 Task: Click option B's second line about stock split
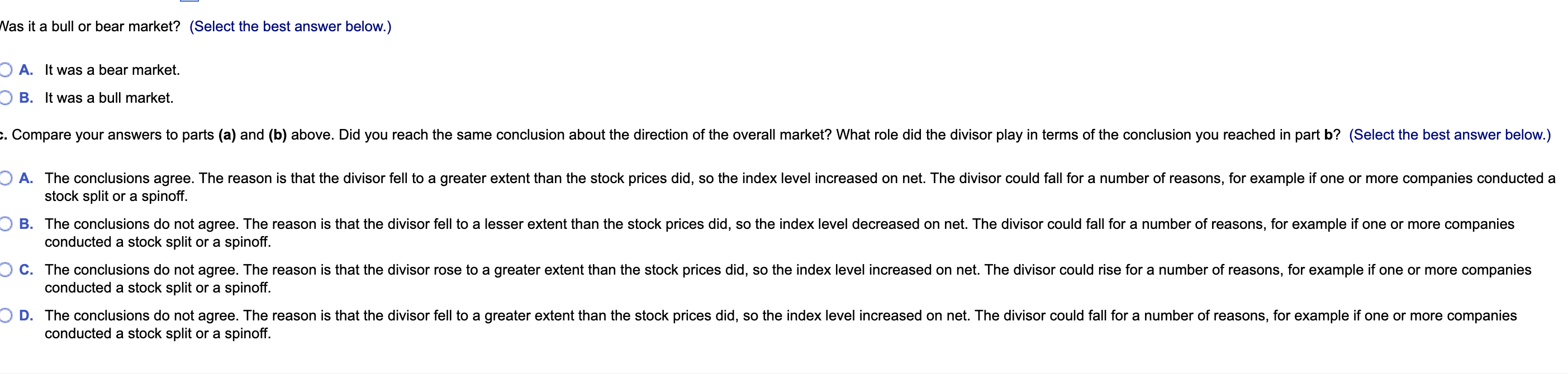(x=157, y=242)
